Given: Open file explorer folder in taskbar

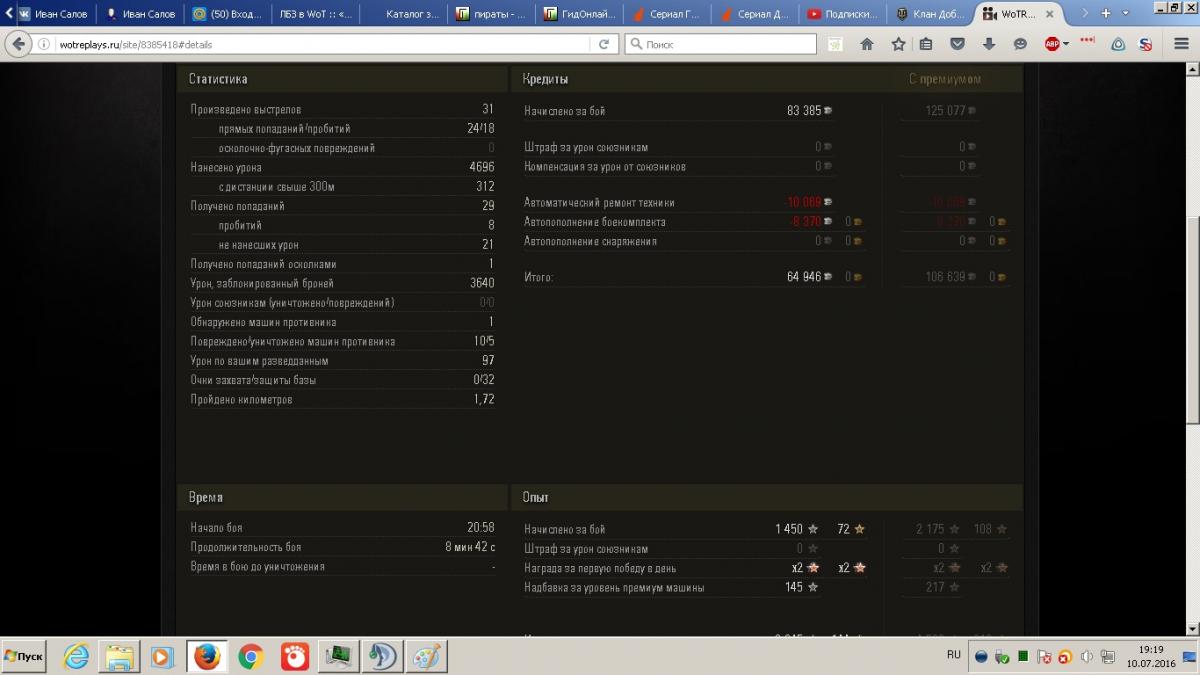Looking at the screenshot, I should point(119,657).
